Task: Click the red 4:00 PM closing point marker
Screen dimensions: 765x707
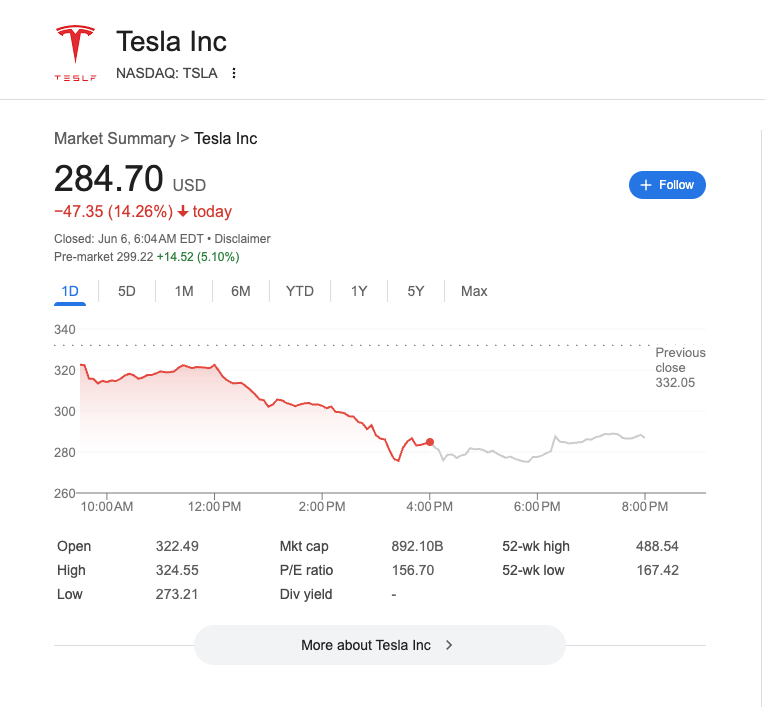Action: click(x=430, y=442)
